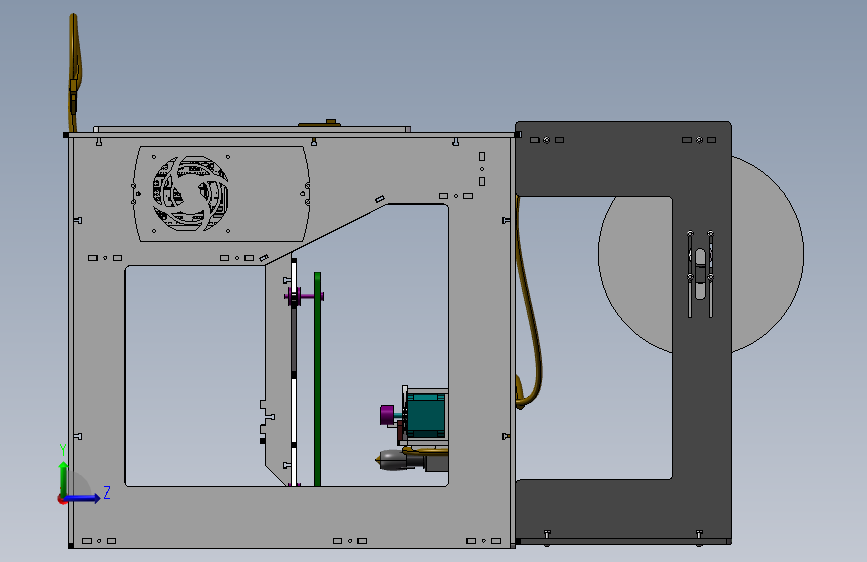Select the teal stepper motor
This screenshot has width=867, height=562.
pyautogui.click(x=426, y=415)
